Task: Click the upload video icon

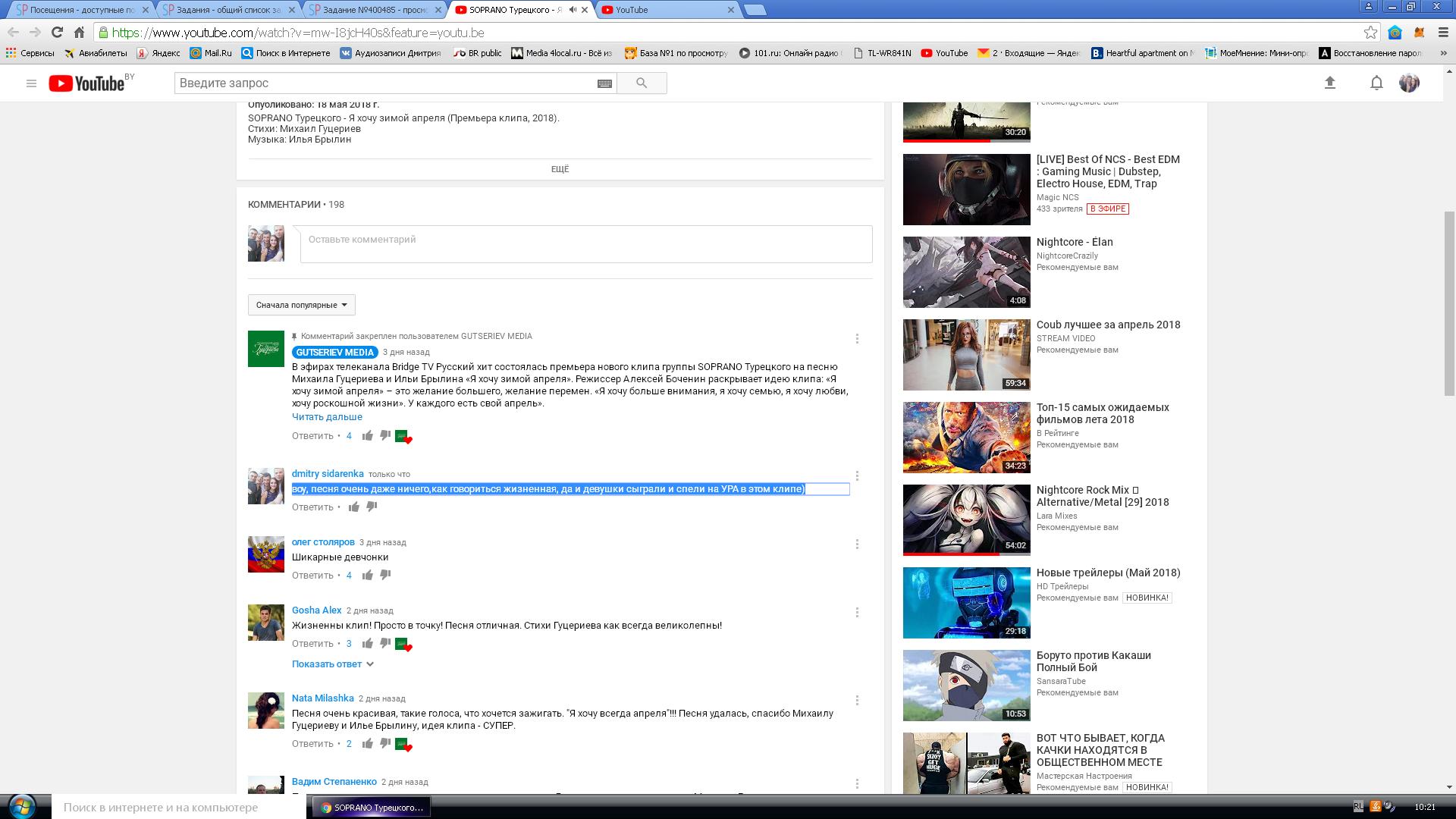Action: (1330, 83)
